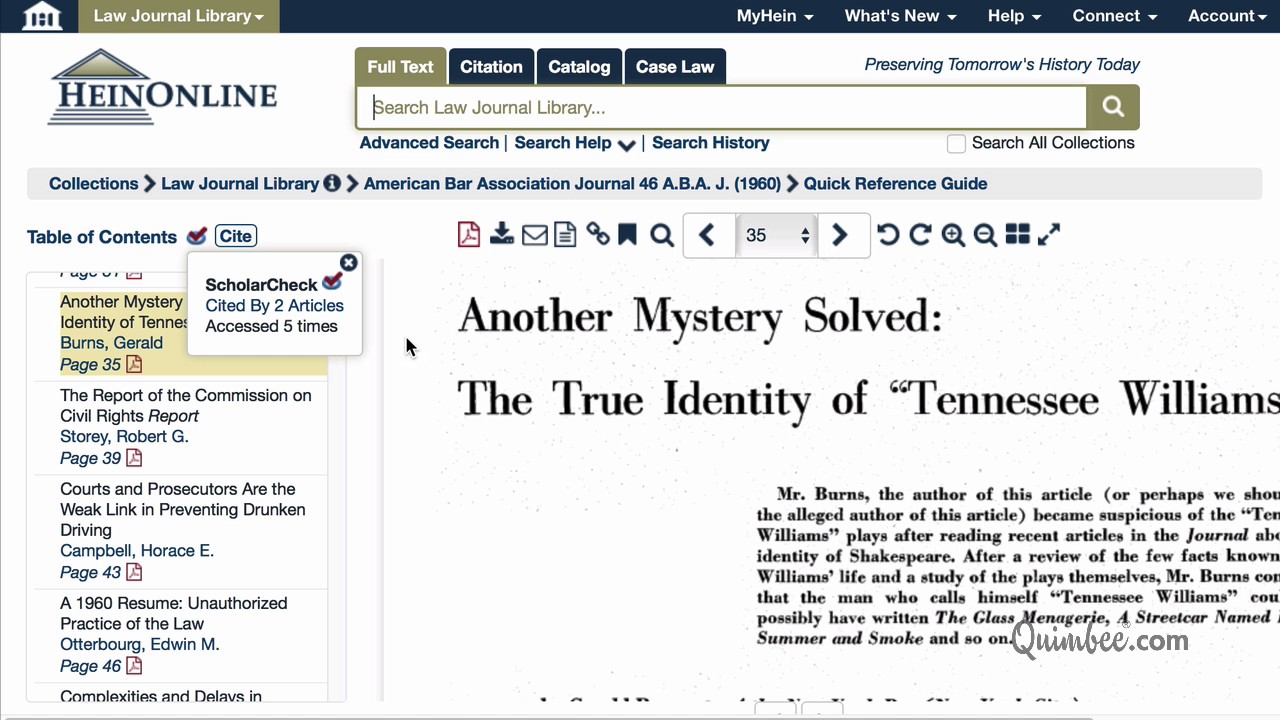Open Search History link
Image resolution: width=1280 pixels, height=720 pixels.
tap(711, 143)
